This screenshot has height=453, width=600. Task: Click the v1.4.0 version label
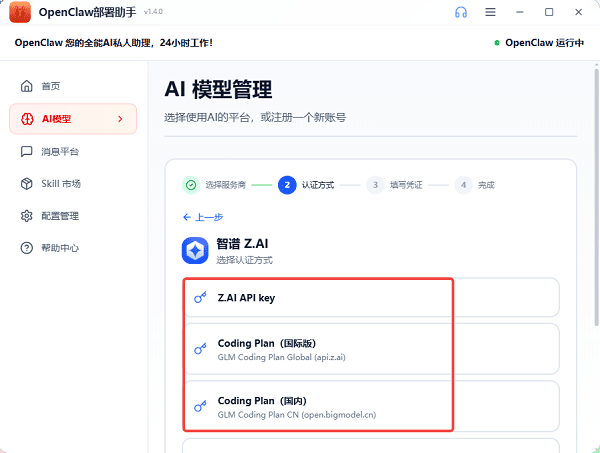point(153,12)
